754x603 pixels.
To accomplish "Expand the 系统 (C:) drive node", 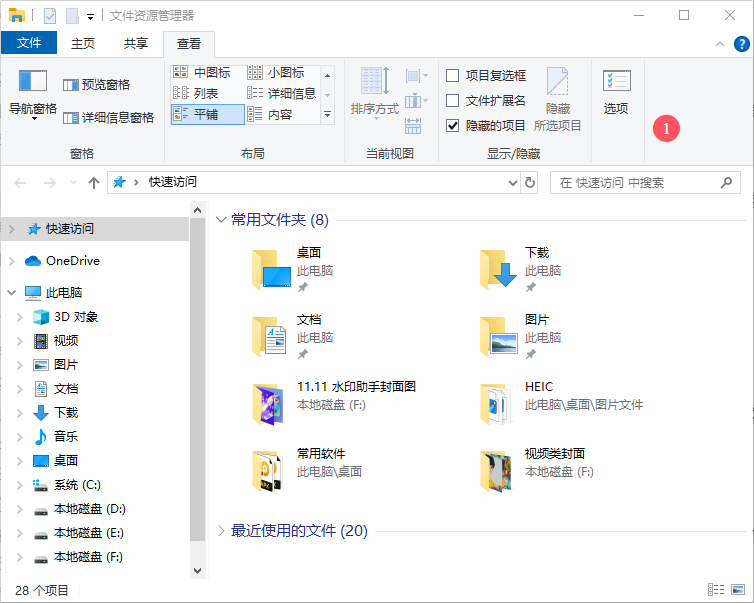I will [20, 485].
